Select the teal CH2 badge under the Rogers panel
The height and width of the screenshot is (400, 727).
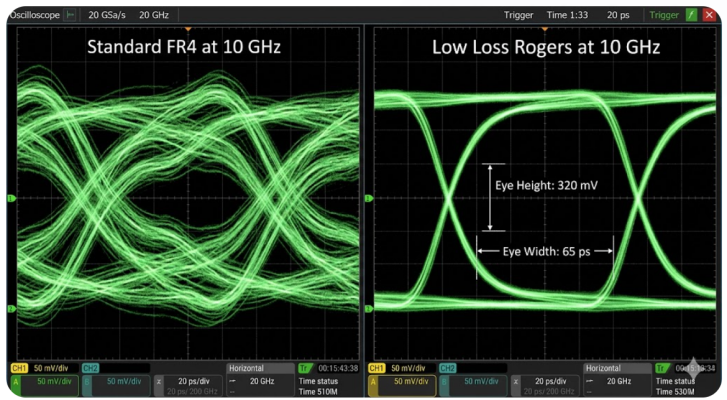[447, 368]
